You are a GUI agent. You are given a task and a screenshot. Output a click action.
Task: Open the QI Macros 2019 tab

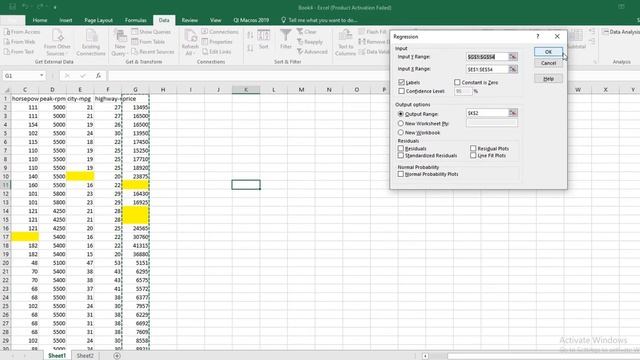click(251, 20)
